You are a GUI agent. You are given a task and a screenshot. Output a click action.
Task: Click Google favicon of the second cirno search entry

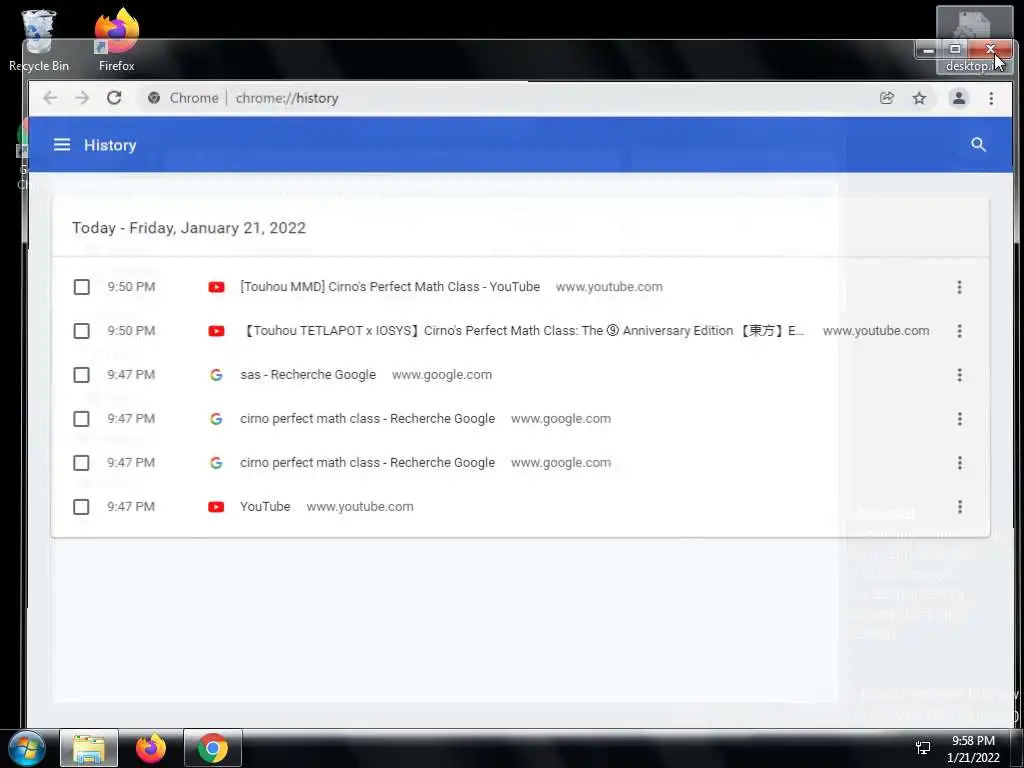tap(216, 463)
